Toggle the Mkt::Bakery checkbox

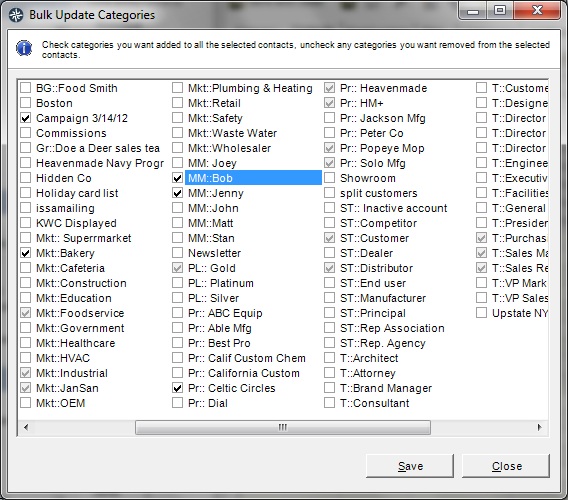[x=25, y=253]
